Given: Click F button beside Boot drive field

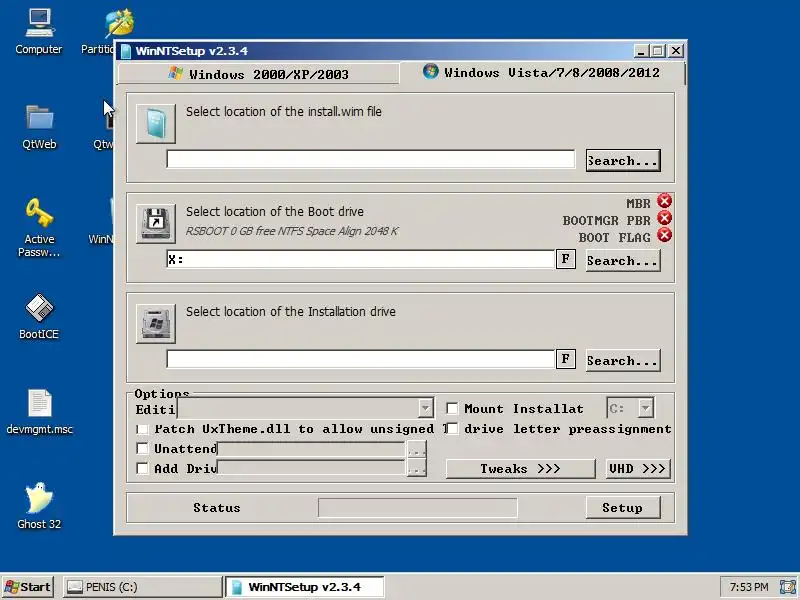Looking at the screenshot, I should [x=566, y=259].
